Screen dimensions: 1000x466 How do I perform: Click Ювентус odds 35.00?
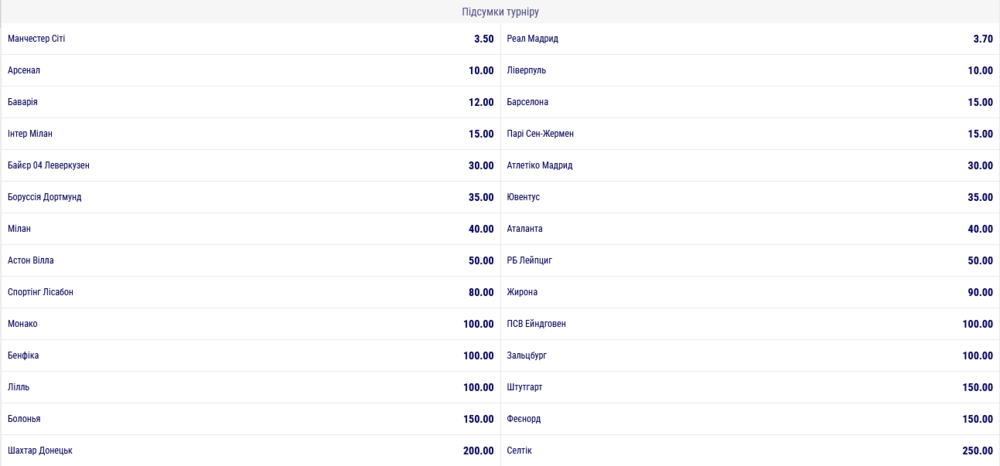point(750,197)
